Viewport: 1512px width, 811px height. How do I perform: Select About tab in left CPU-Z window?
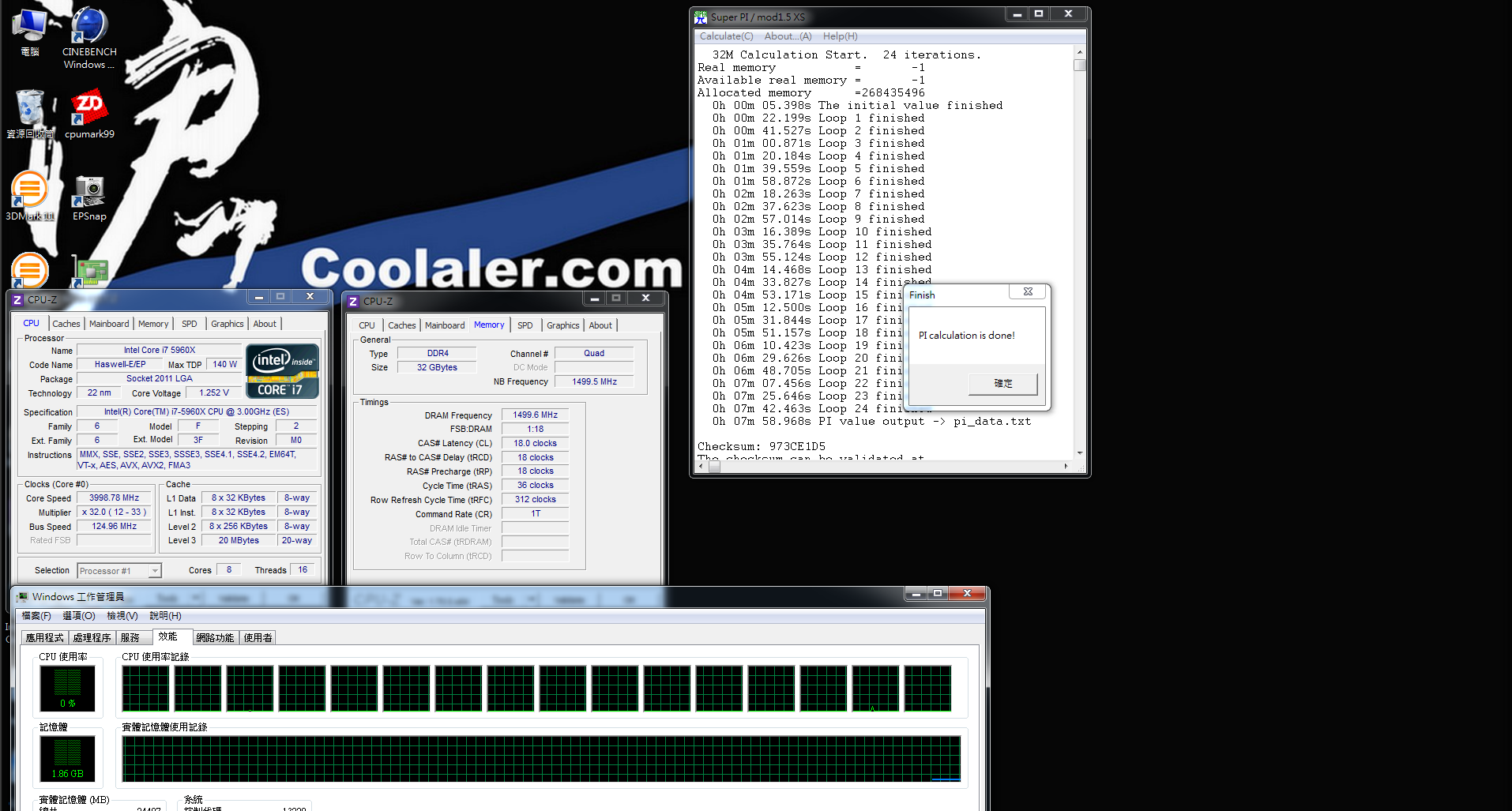point(265,324)
